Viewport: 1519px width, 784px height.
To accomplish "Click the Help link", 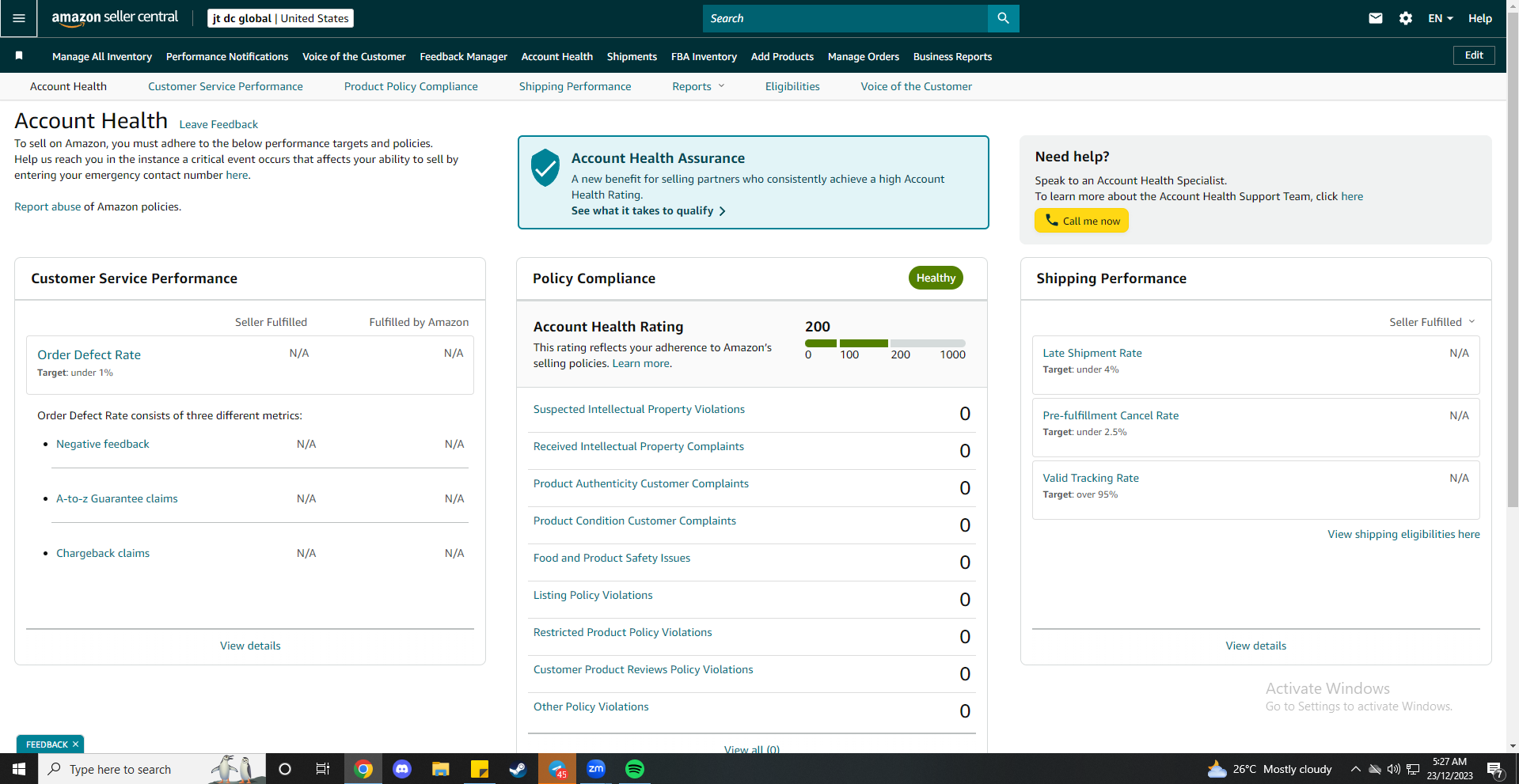I will pos(1480,18).
